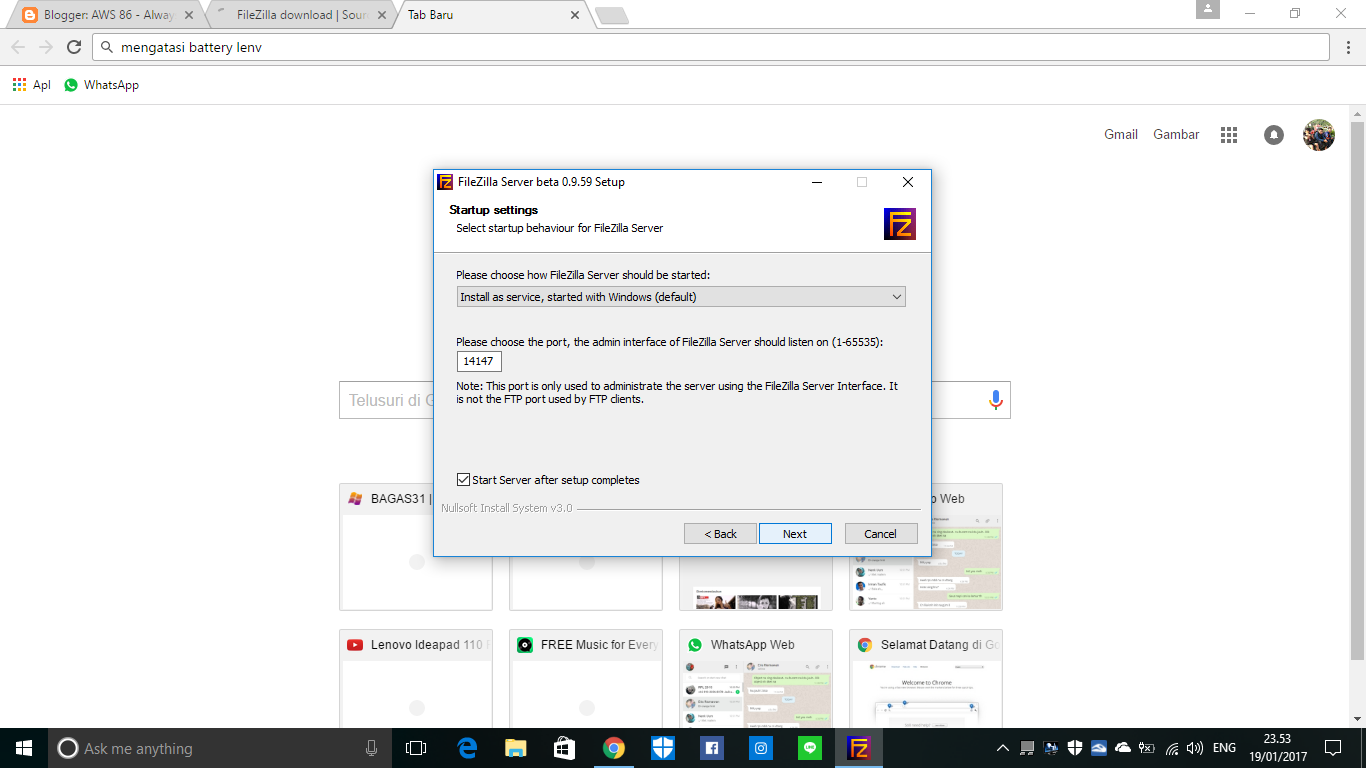Go forward in Chrome

tap(46, 47)
